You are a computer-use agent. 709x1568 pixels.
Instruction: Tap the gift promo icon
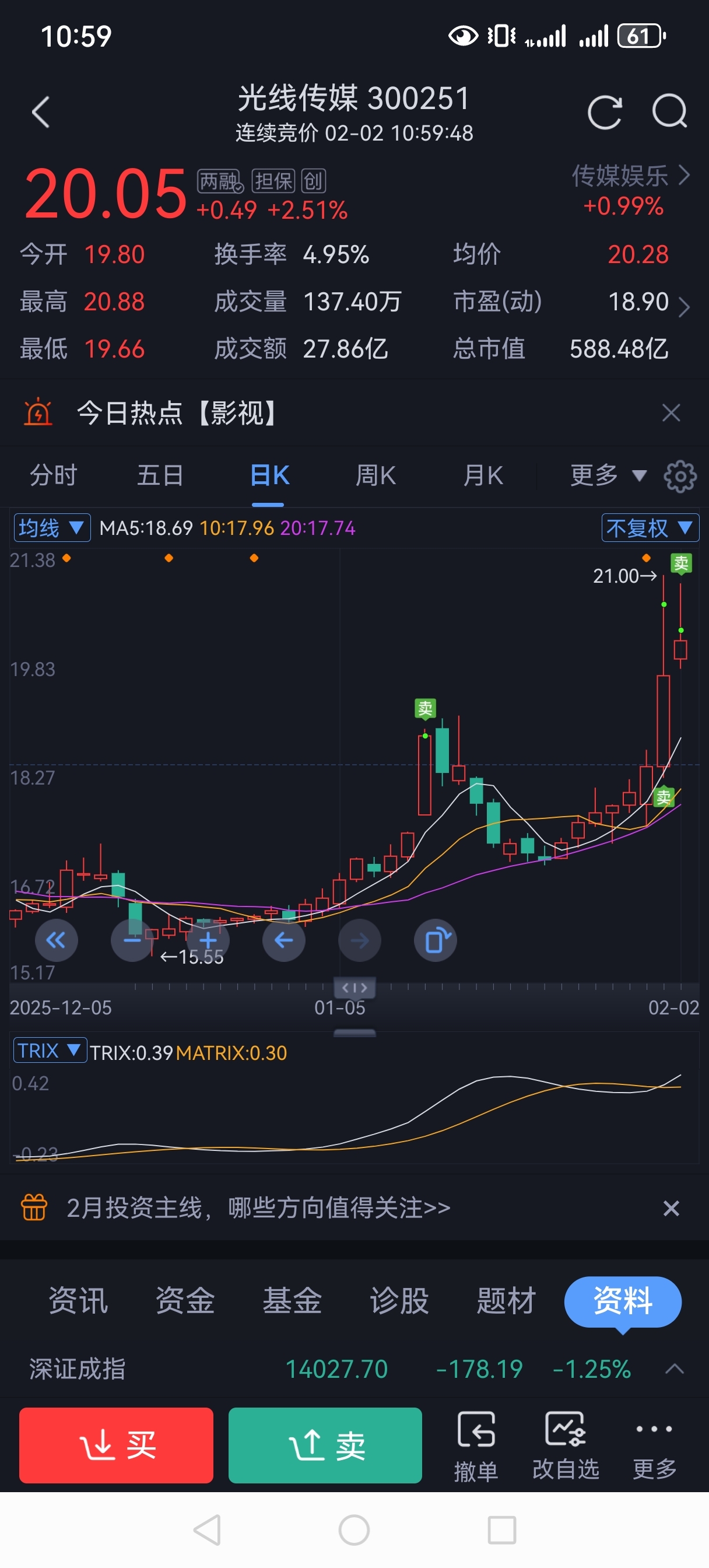(x=34, y=1207)
